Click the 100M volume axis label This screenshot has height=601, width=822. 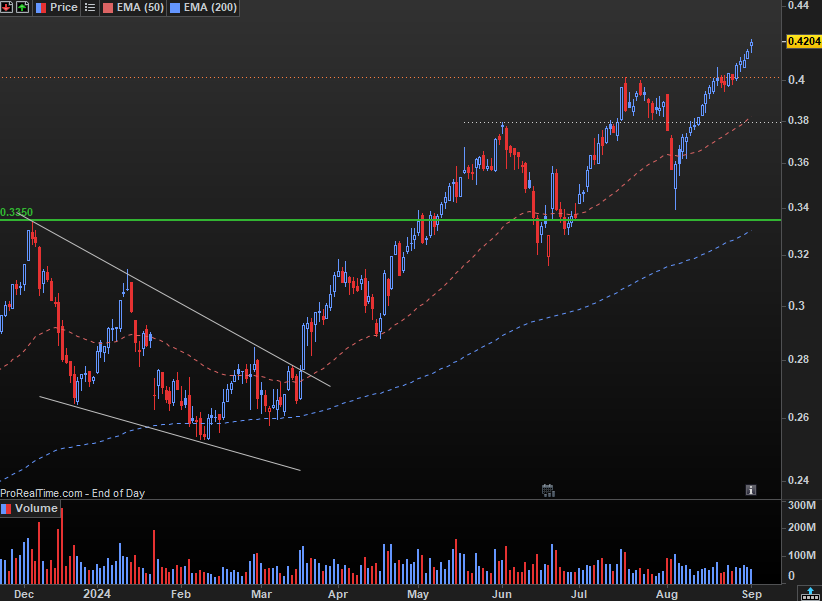(x=802, y=555)
